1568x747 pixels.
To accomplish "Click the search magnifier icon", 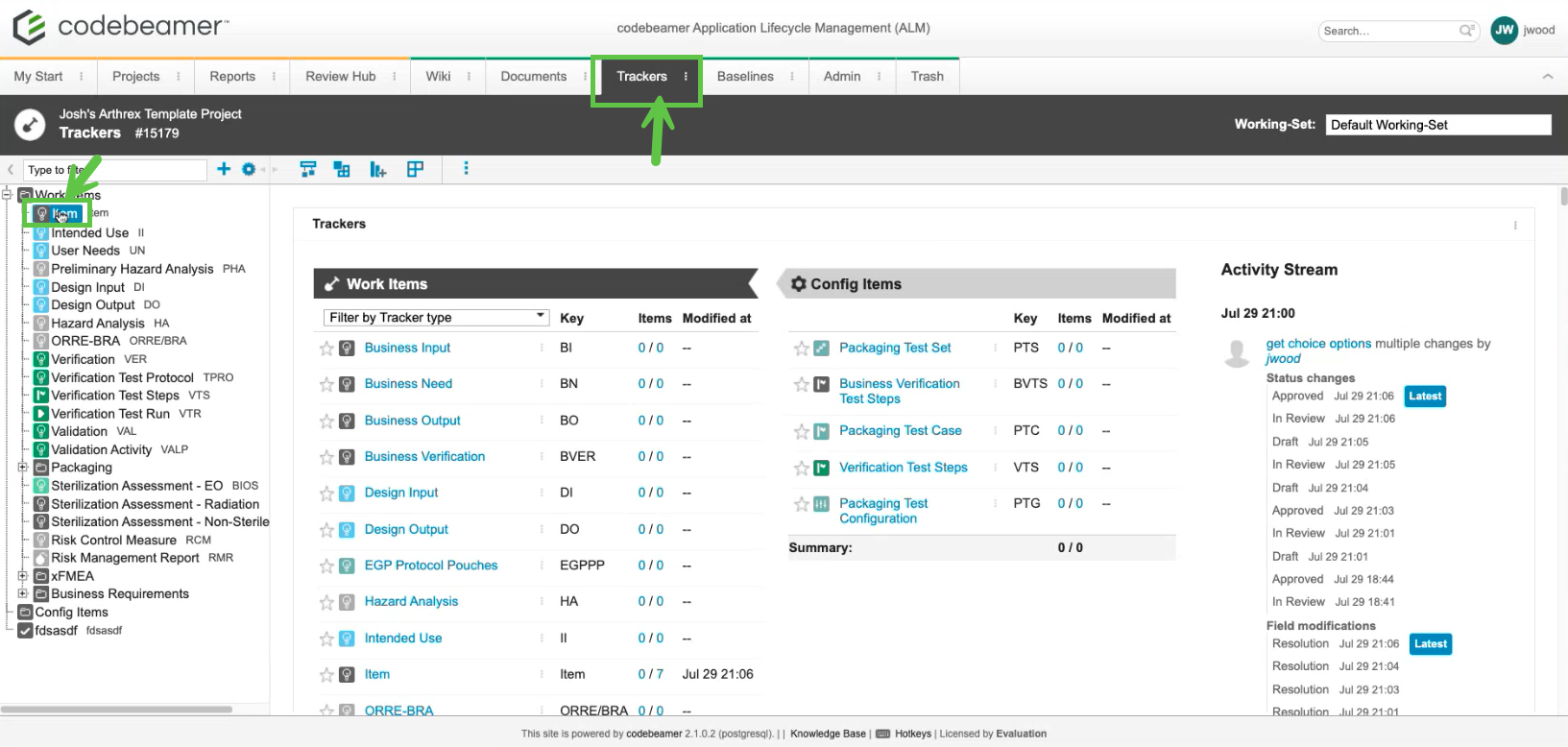I will [x=1466, y=31].
